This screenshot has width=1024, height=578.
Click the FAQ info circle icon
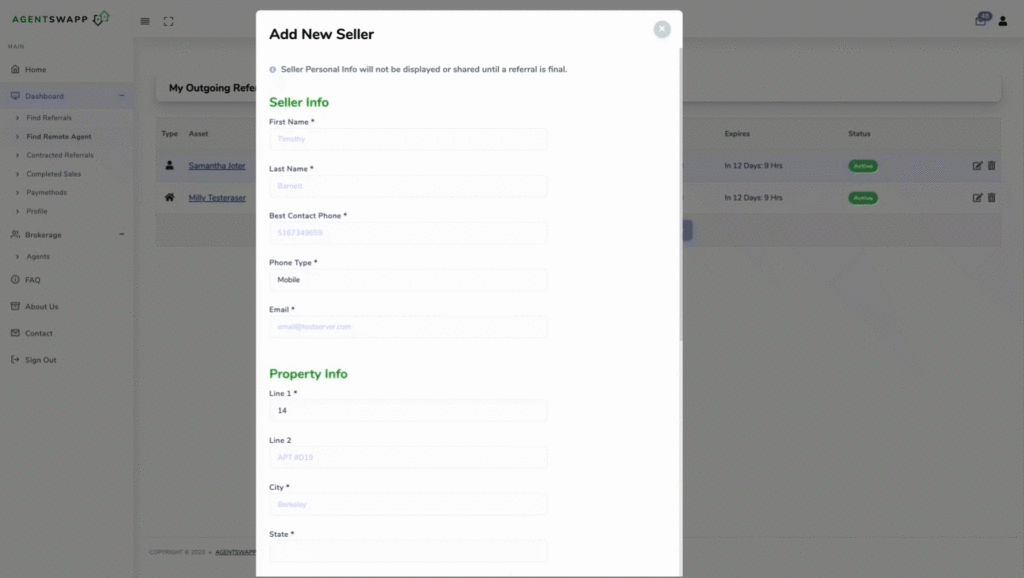[x=15, y=280]
